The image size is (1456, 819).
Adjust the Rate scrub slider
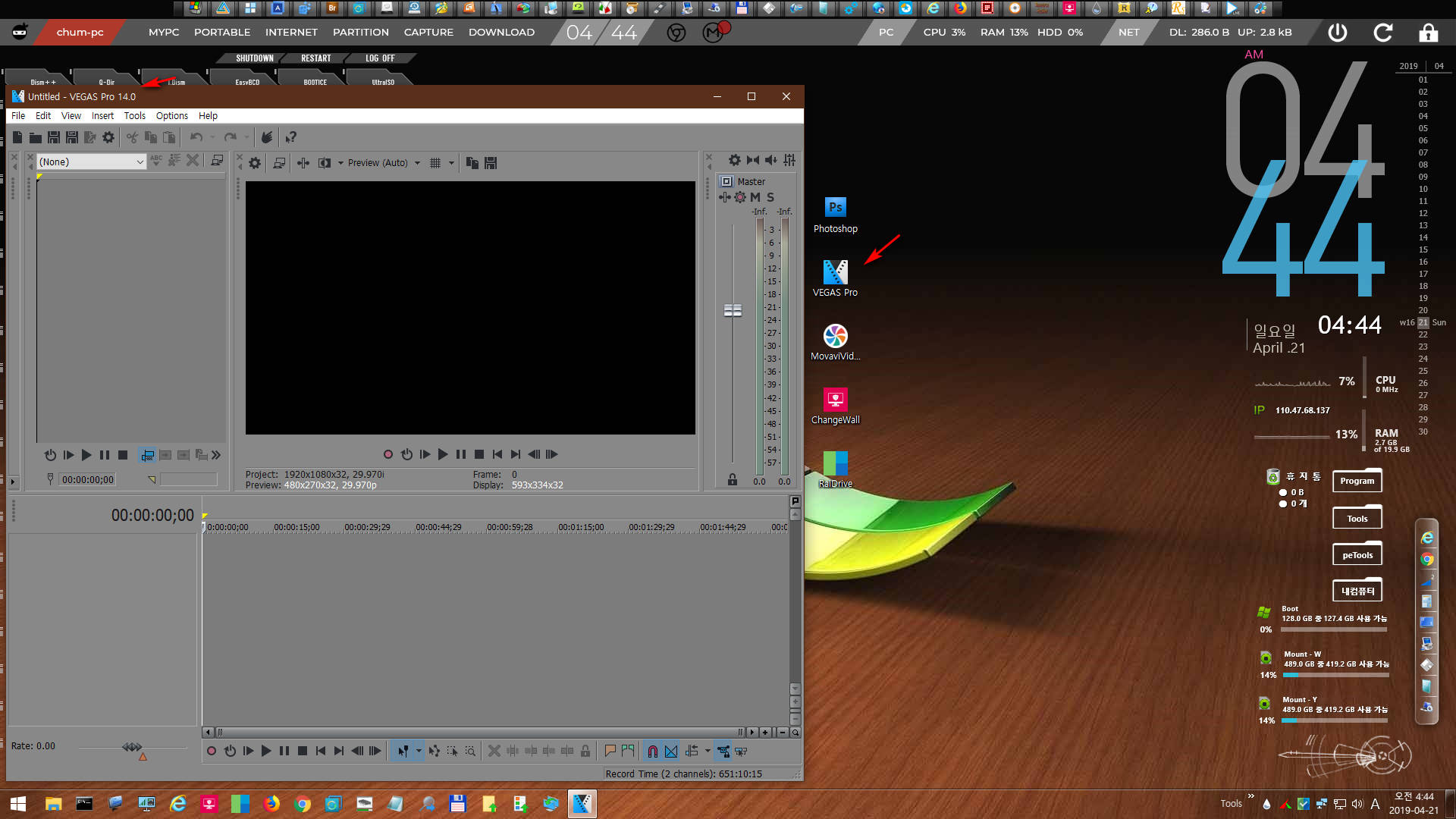click(133, 747)
